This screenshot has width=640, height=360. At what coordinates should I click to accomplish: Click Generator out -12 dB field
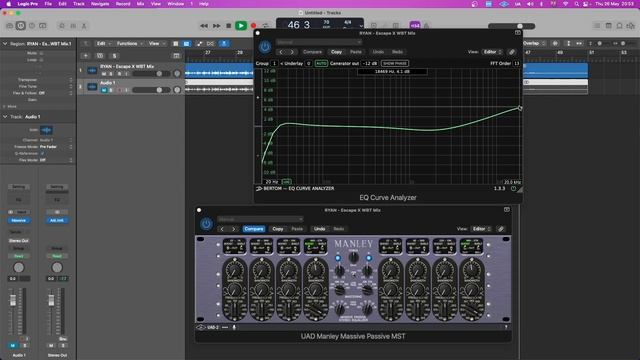coord(370,63)
